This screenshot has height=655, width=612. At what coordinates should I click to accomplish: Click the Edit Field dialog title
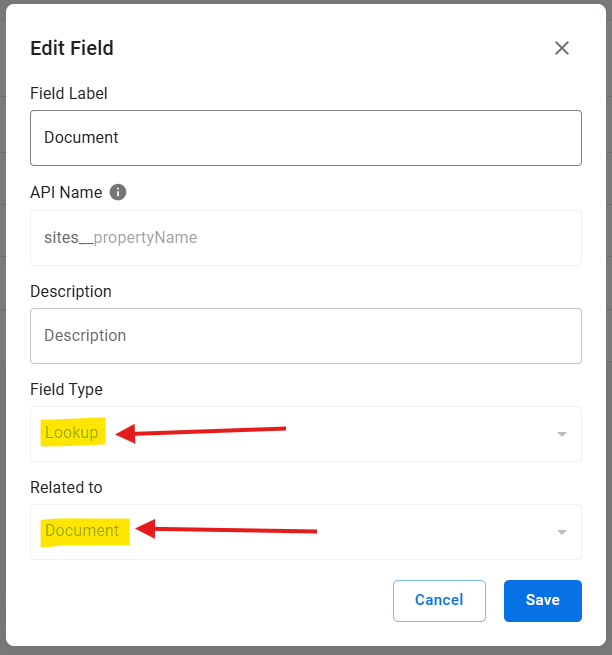(72, 48)
